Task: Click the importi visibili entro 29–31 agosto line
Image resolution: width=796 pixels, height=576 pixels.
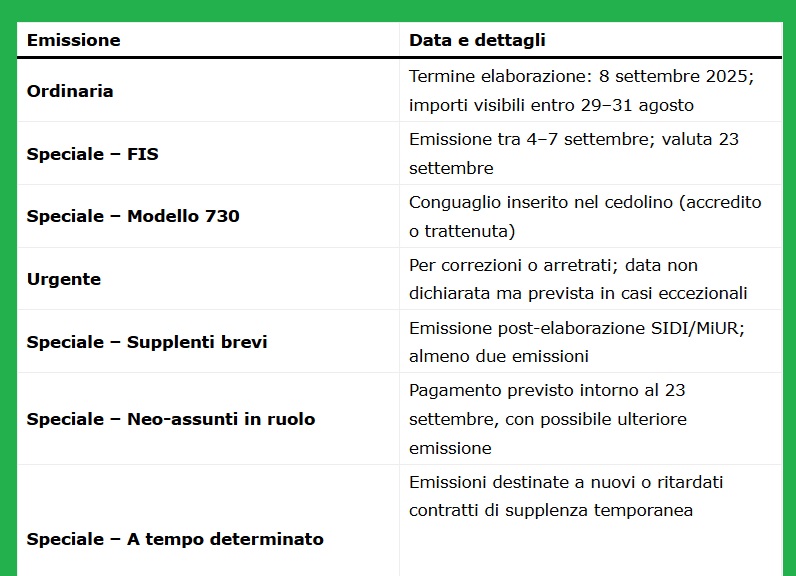Action: [551, 106]
